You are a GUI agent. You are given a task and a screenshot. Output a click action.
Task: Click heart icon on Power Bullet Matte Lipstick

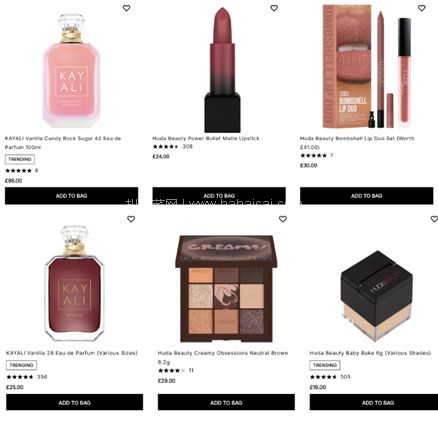coord(274,8)
